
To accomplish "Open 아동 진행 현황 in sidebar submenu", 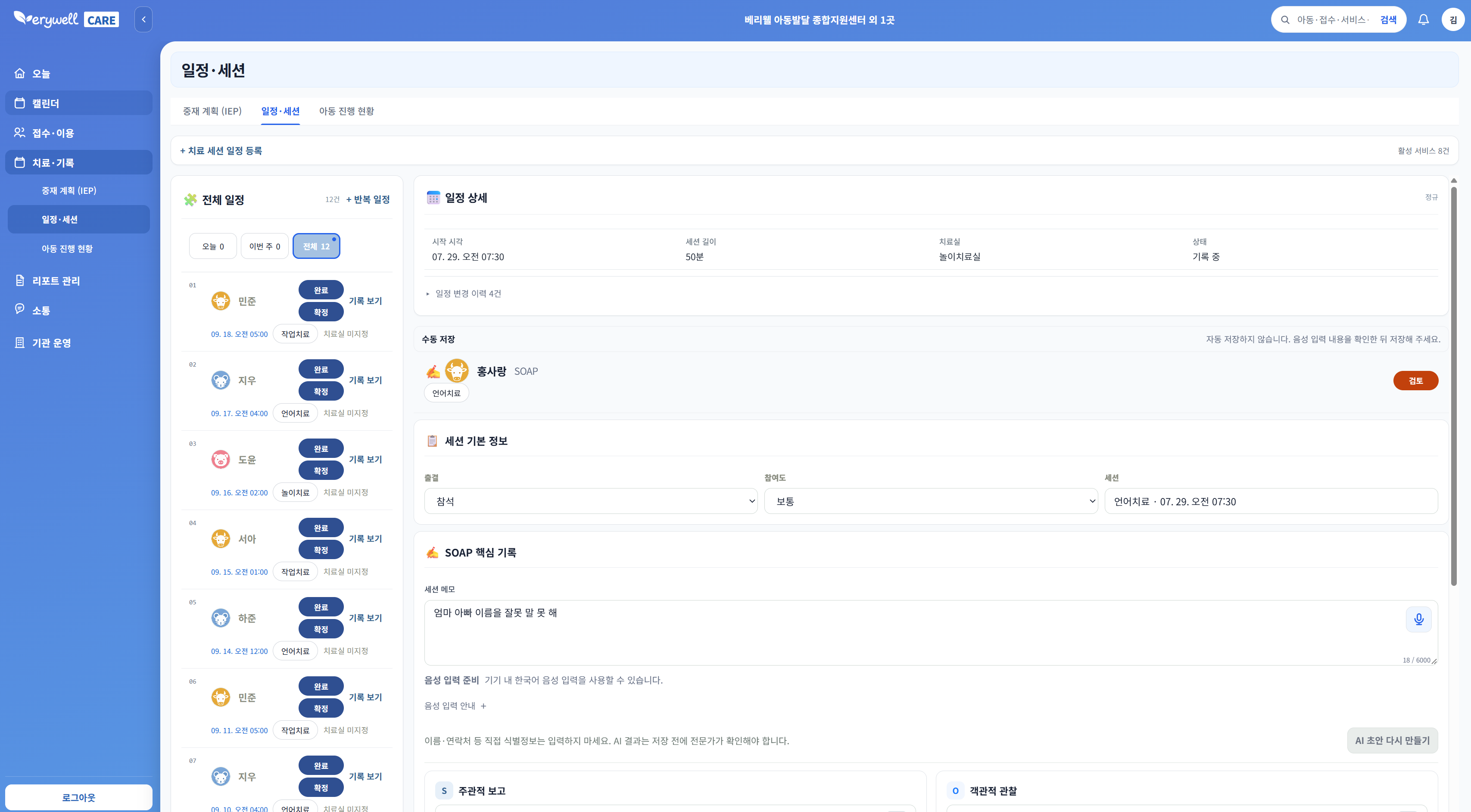I will pyautogui.click(x=79, y=249).
